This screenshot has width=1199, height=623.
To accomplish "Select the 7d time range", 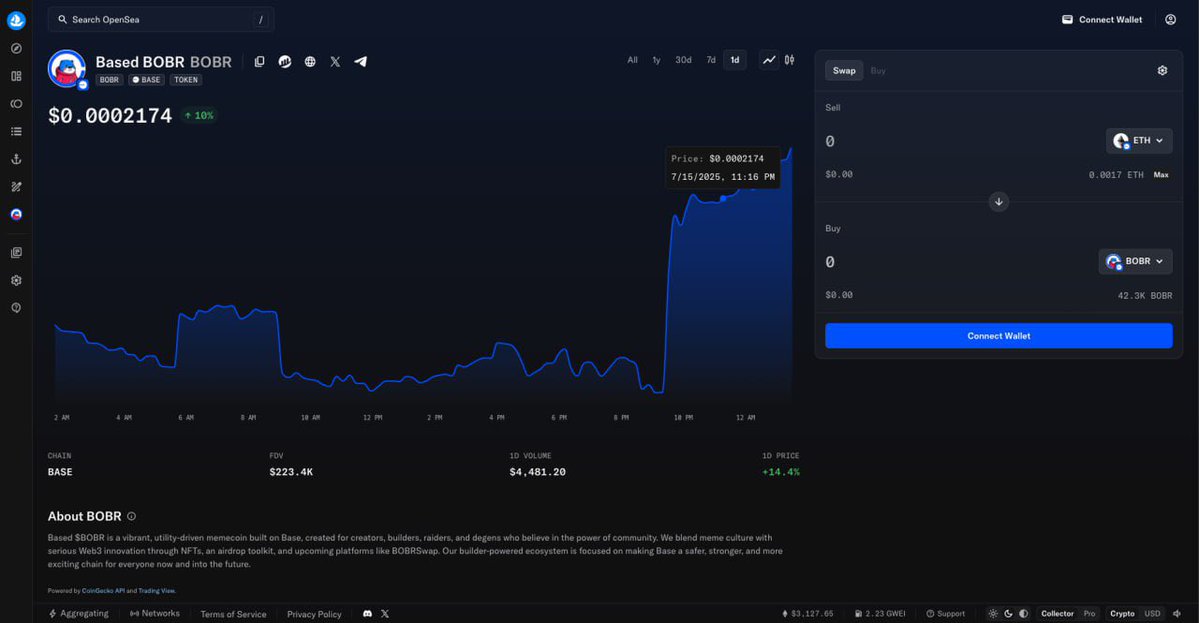I will [x=711, y=60].
